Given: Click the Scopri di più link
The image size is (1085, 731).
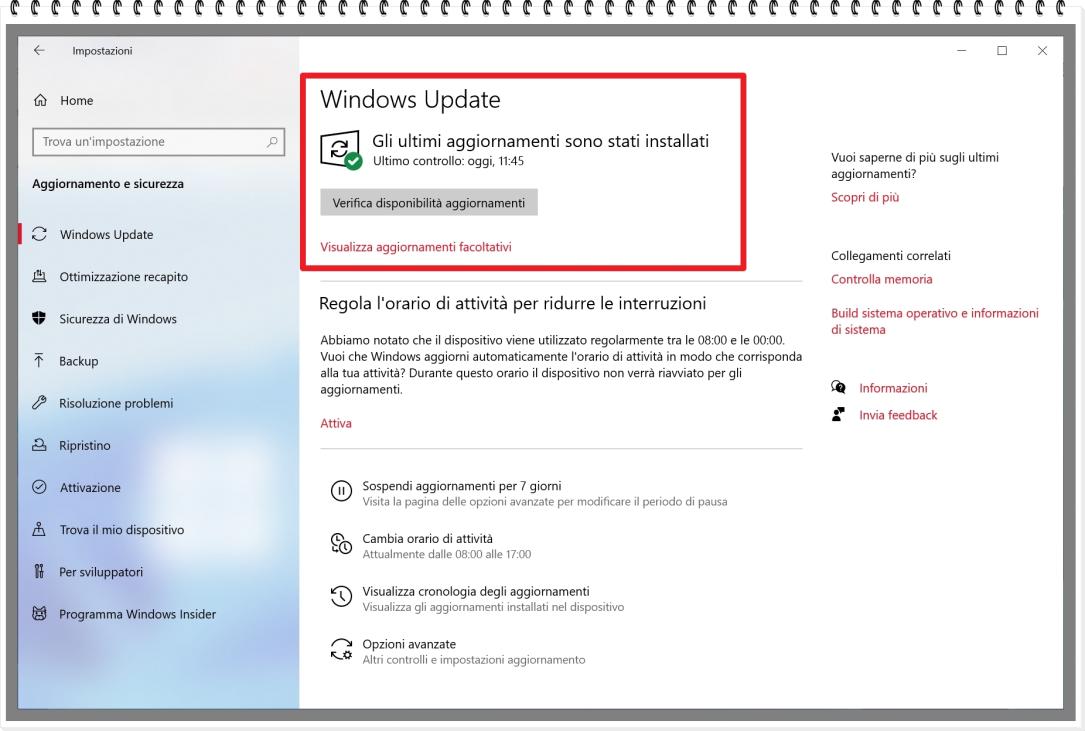Looking at the screenshot, I should click(865, 197).
